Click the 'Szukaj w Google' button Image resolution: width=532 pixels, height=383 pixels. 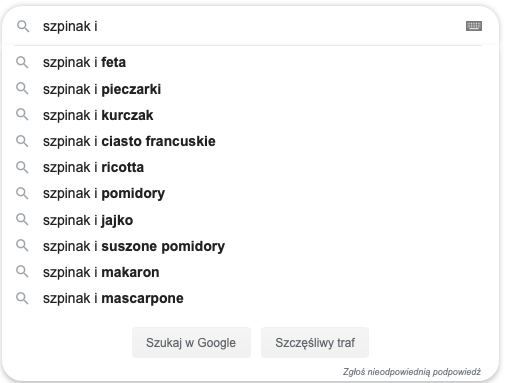click(191, 342)
